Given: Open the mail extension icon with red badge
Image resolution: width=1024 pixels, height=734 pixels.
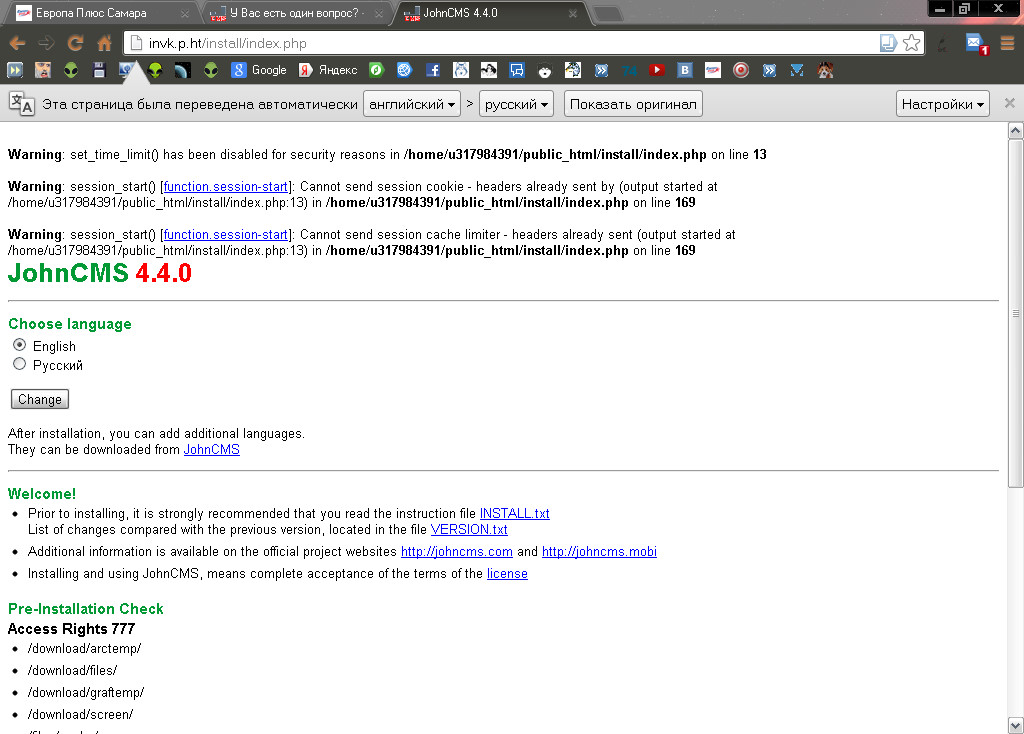Looking at the screenshot, I should click(976, 44).
